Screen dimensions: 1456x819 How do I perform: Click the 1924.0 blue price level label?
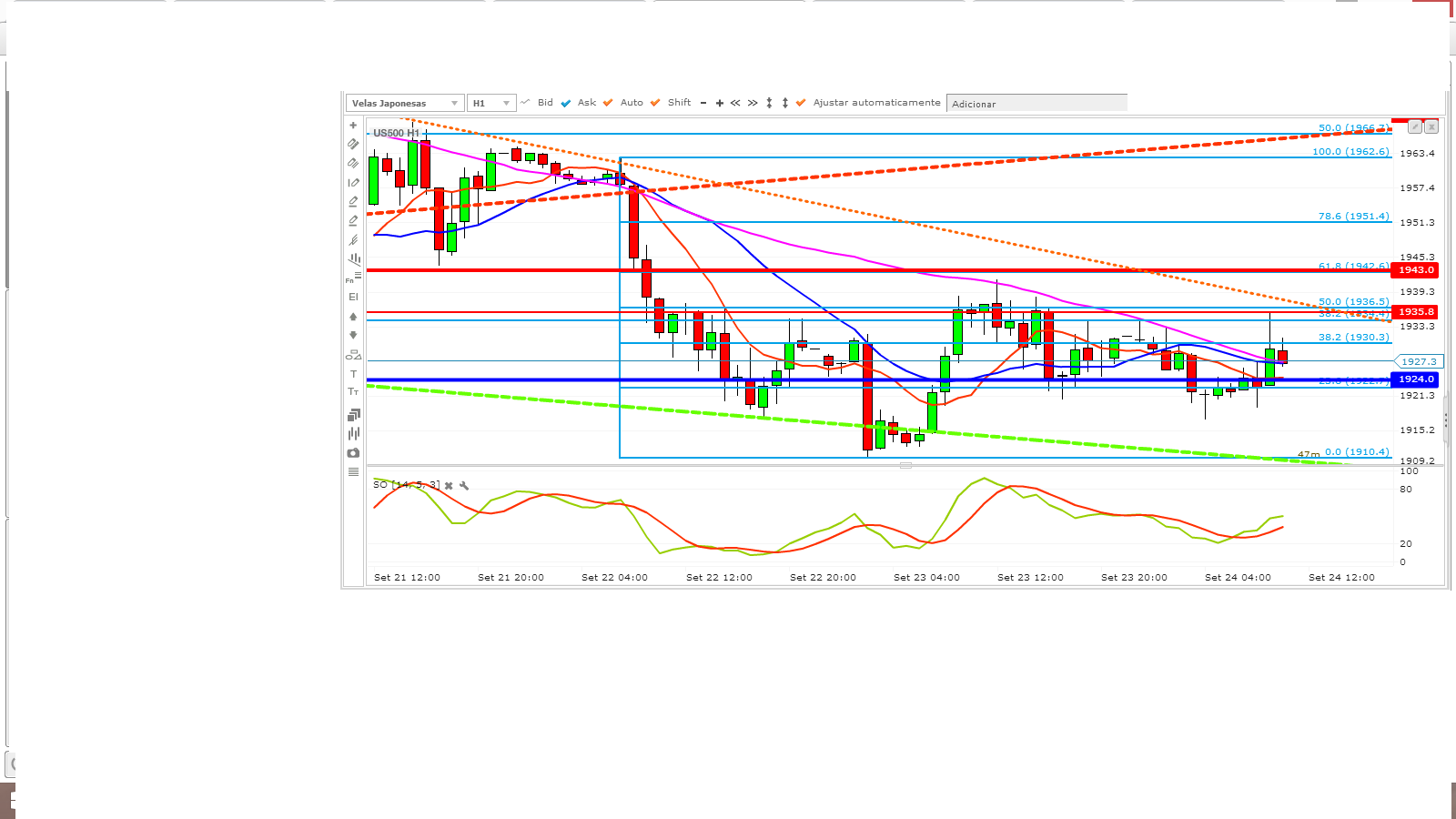pyautogui.click(x=1415, y=379)
